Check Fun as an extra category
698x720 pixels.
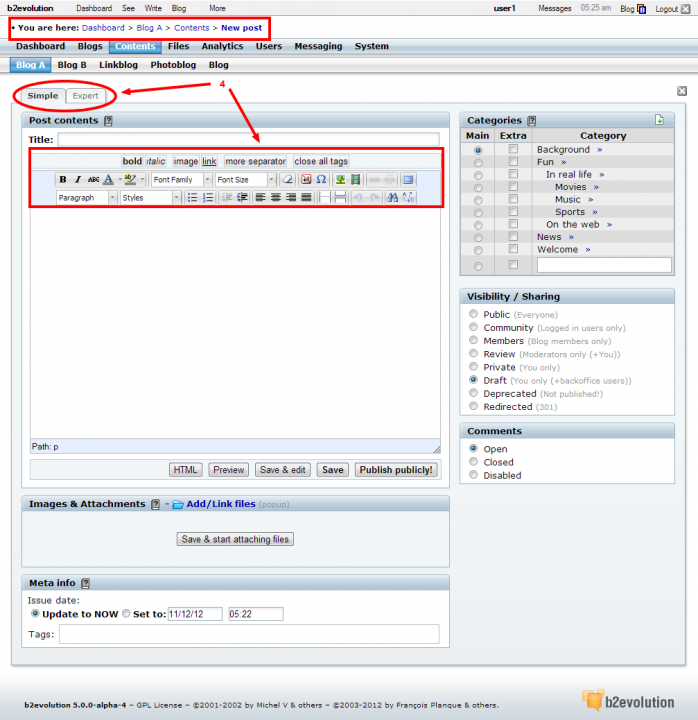coord(513,162)
